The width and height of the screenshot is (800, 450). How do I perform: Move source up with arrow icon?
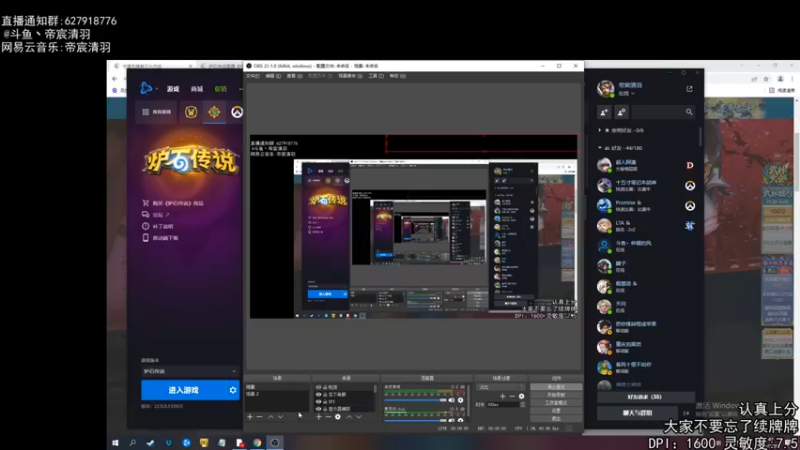pos(349,417)
